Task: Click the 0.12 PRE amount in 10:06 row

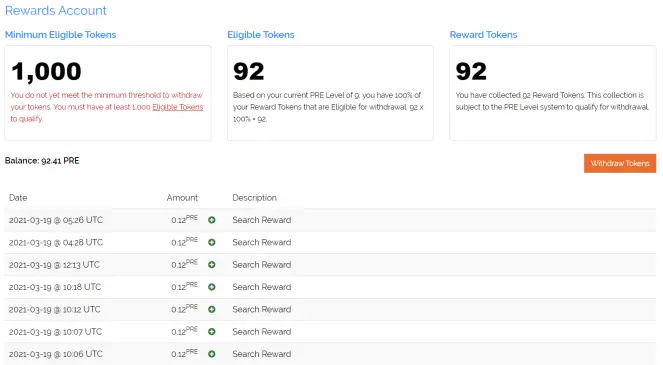Action: pyautogui.click(x=184, y=353)
